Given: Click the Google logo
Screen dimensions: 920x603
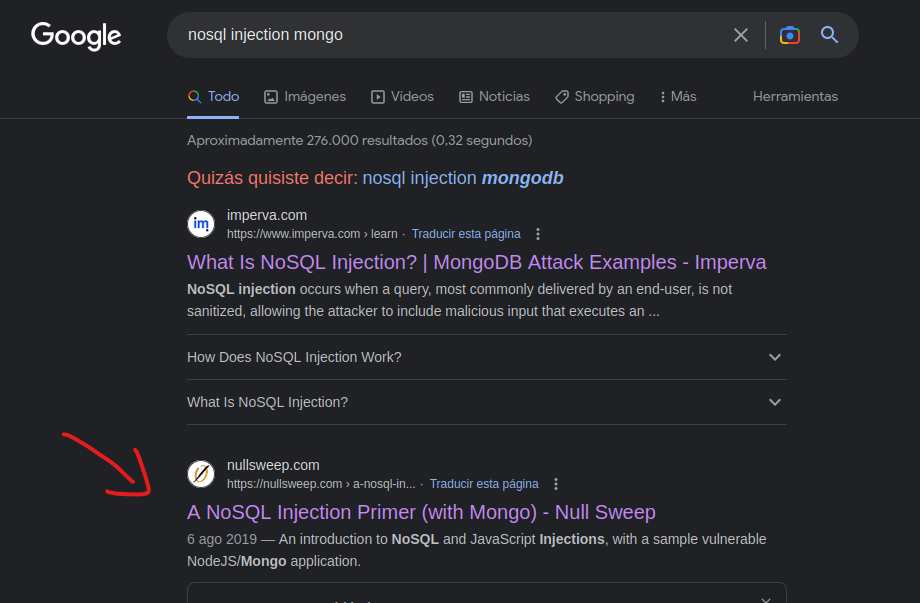Looking at the screenshot, I should (x=76, y=36).
